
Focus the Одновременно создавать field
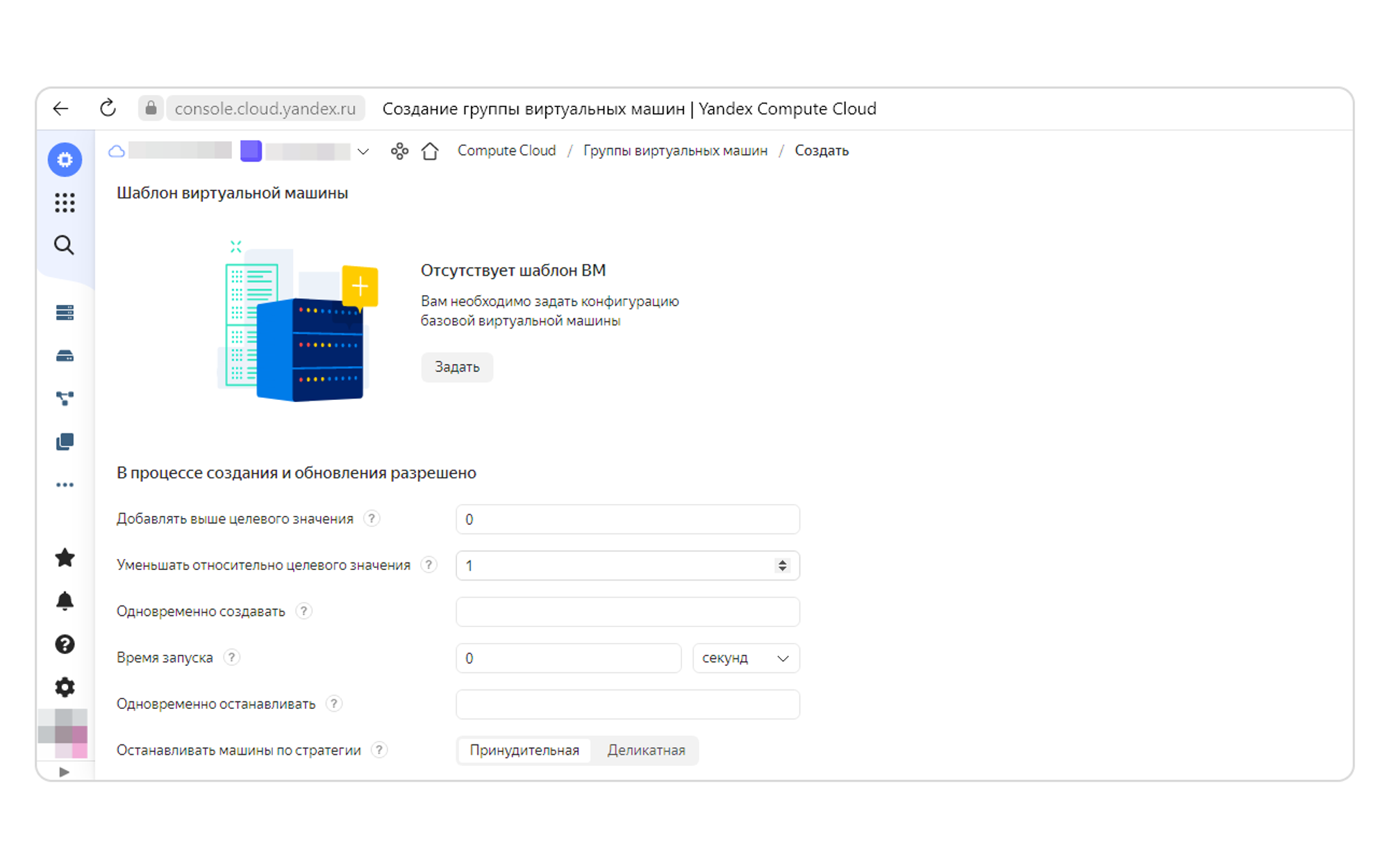click(x=628, y=612)
